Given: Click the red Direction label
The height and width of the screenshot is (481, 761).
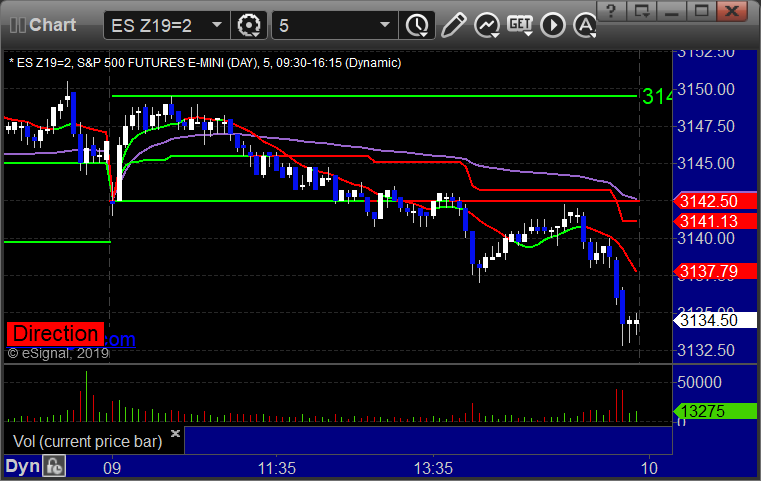Looking at the screenshot, I should (55, 334).
